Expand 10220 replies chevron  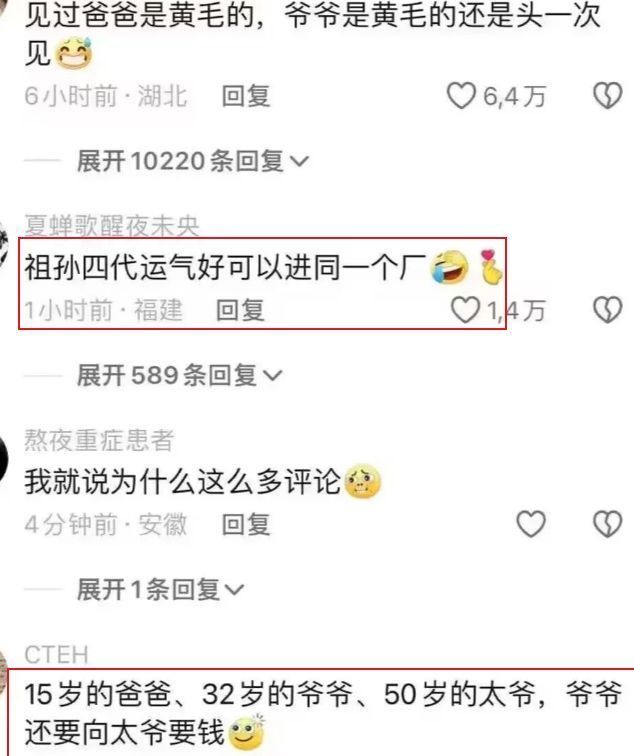299,161
